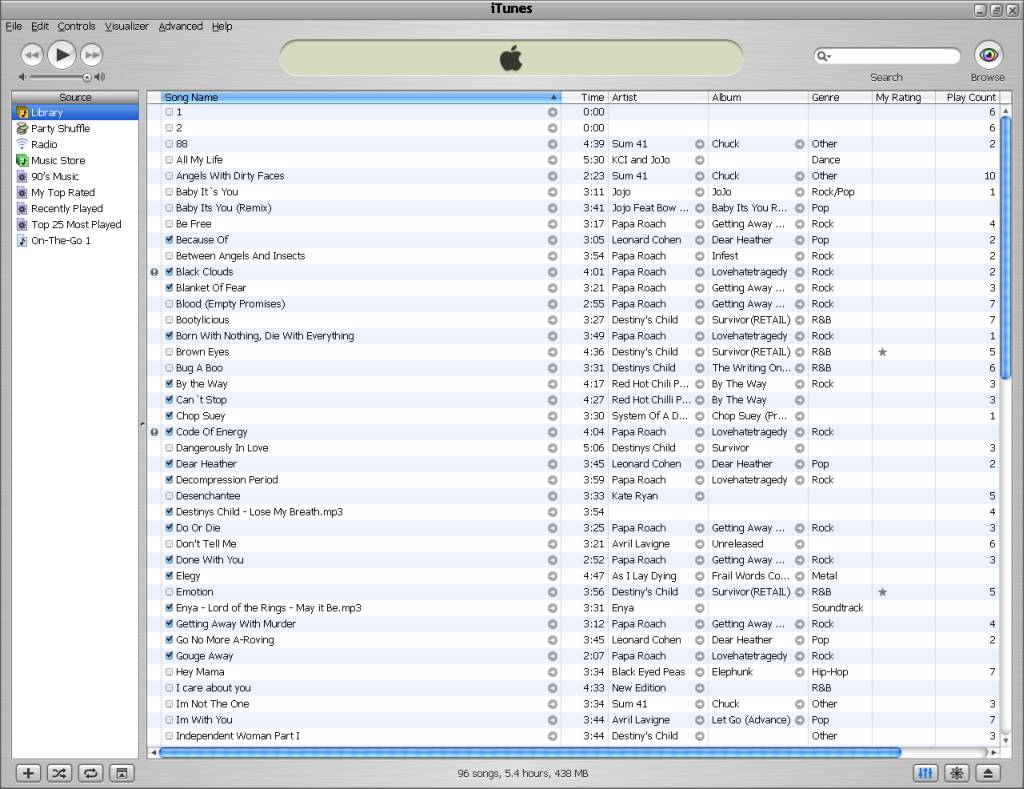1024x789 pixels.
Task: Check the box for Bootylicious
Action: click(x=169, y=320)
